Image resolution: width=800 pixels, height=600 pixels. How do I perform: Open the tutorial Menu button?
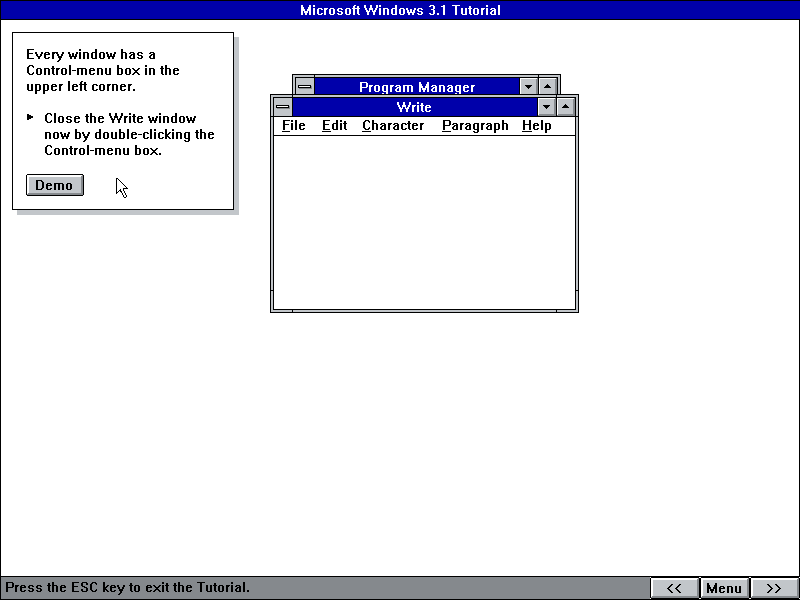point(724,588)
